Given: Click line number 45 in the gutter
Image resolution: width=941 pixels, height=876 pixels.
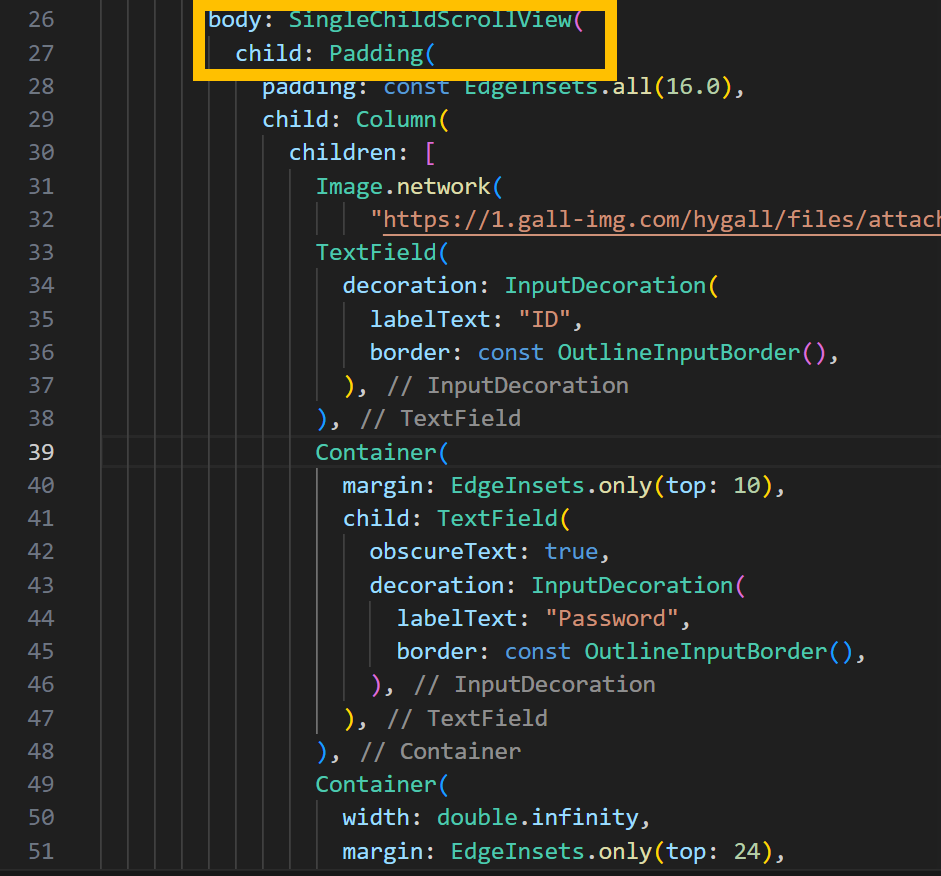Looking at the screenshot, I should pyautogui.click(x=41, y=651).
